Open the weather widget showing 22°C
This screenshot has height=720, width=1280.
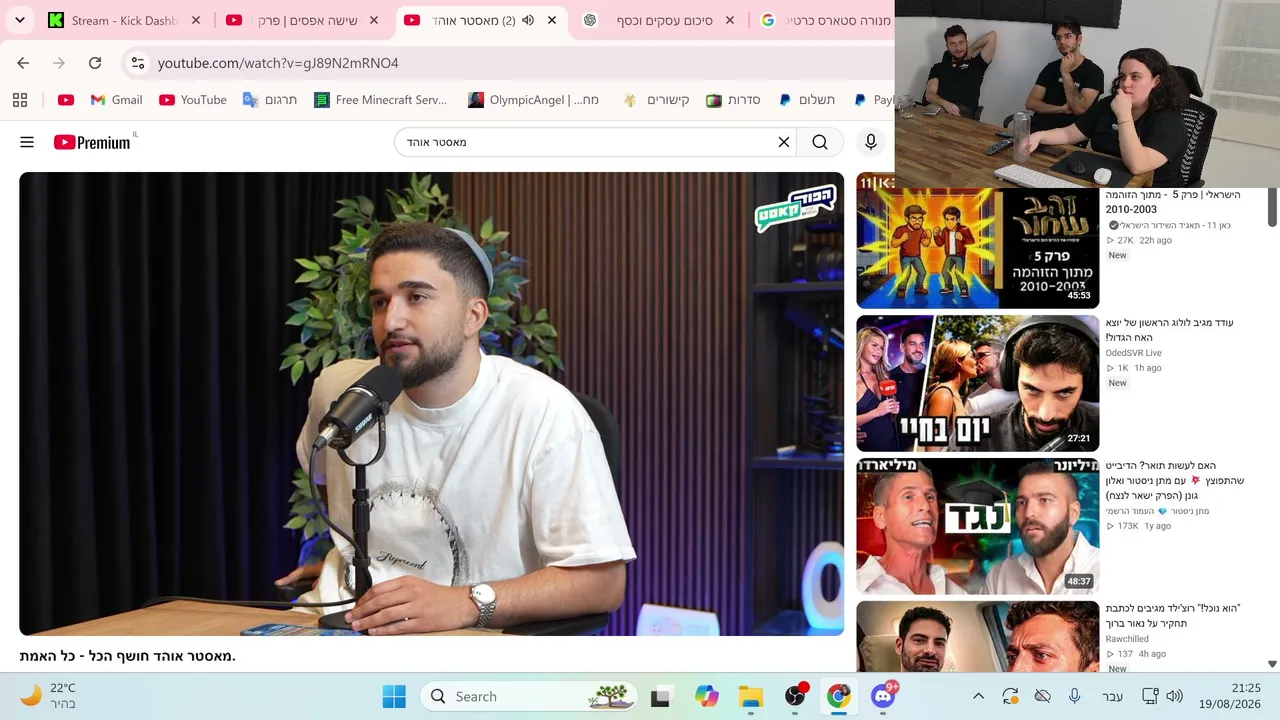coord(48,696)
